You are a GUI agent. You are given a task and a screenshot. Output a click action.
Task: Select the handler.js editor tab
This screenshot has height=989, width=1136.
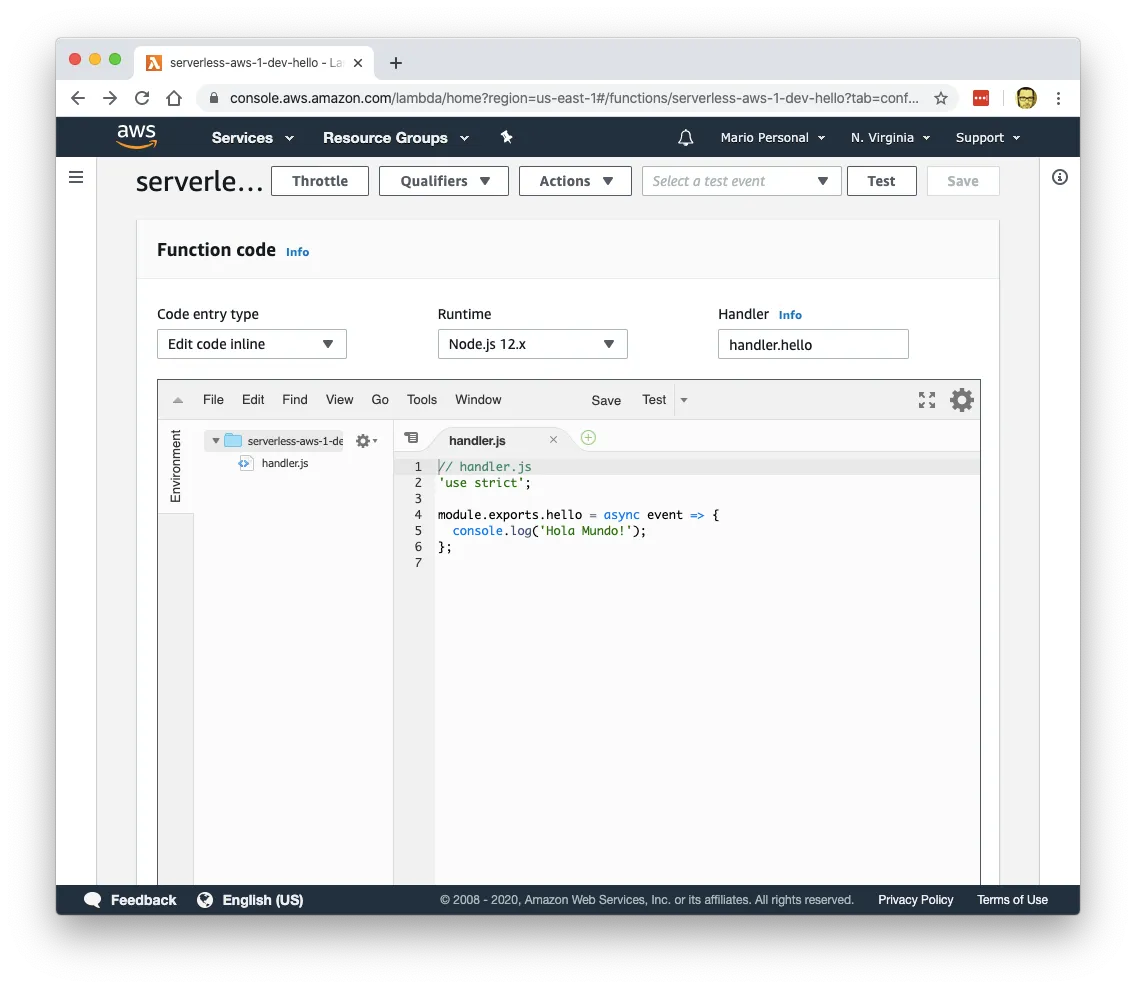tap(477, 441)
